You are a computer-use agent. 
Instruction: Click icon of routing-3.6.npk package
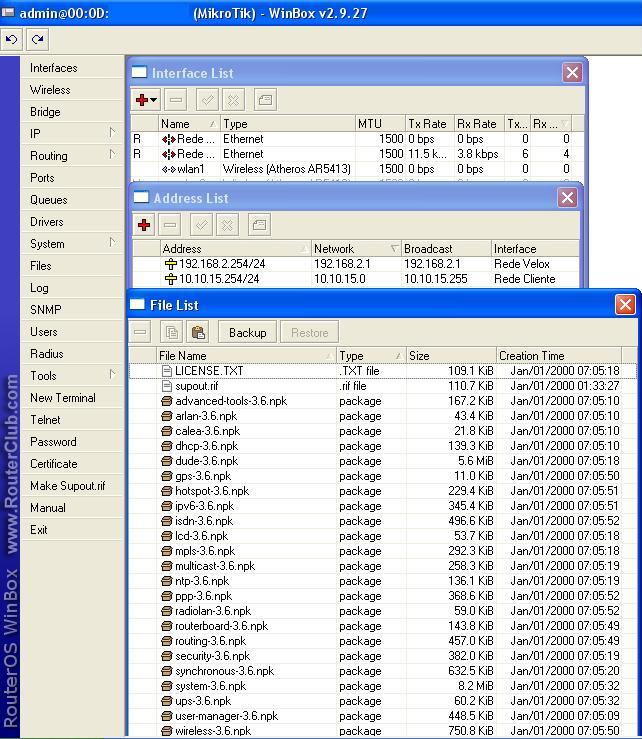click(166, 641)
